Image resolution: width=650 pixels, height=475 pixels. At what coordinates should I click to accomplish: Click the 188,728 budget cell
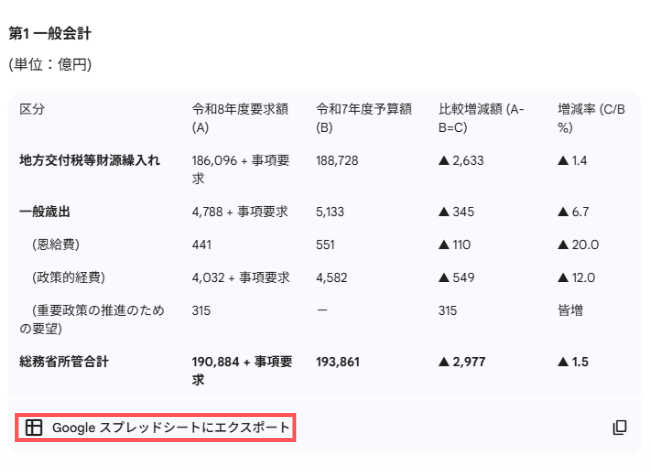tap(337, 160)
